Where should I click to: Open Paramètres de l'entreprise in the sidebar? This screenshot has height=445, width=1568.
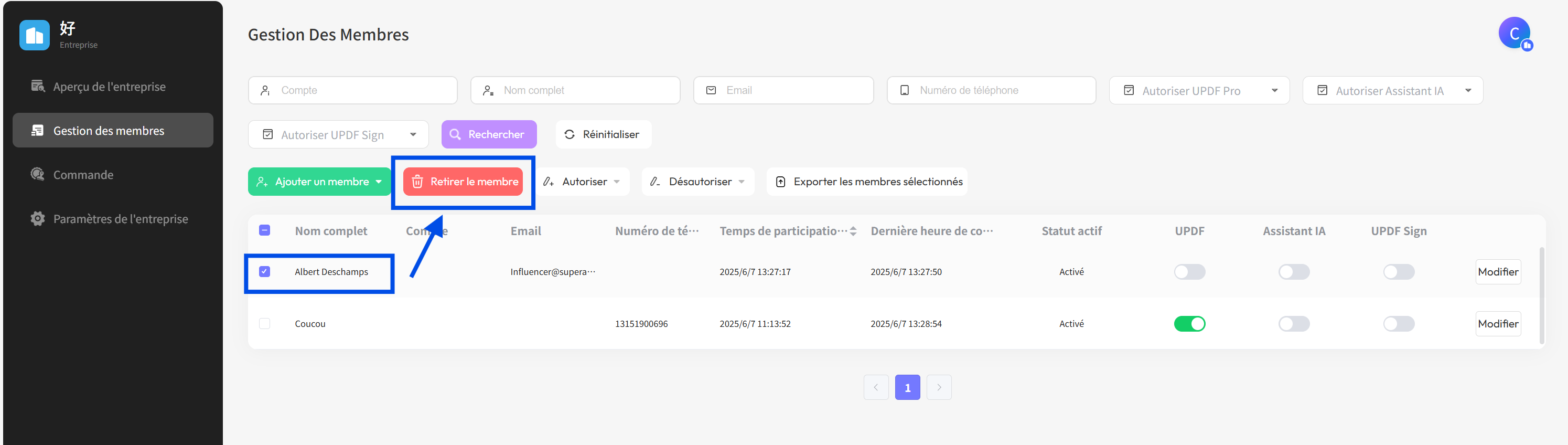113,218
